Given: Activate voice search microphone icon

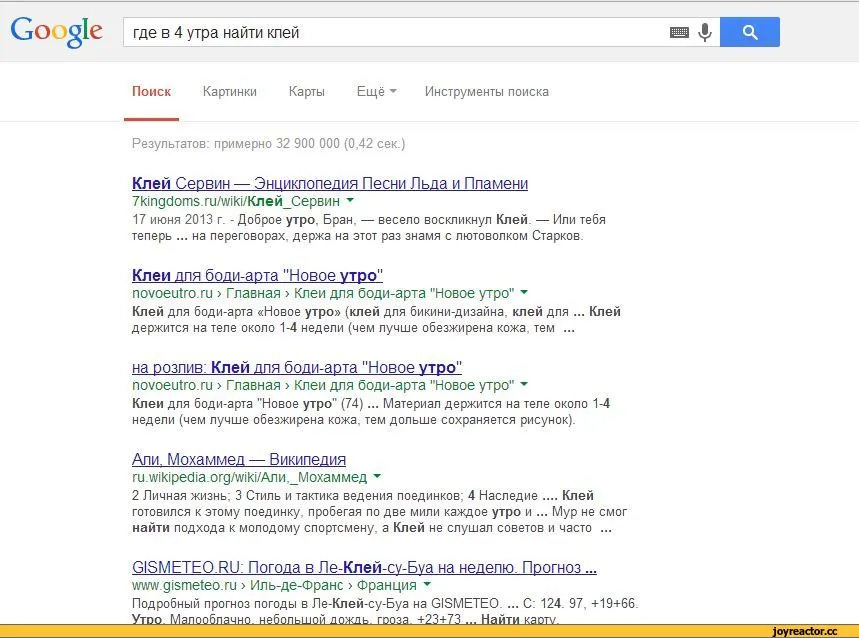Looking at the screenshot, I should [x=705, y=32].
